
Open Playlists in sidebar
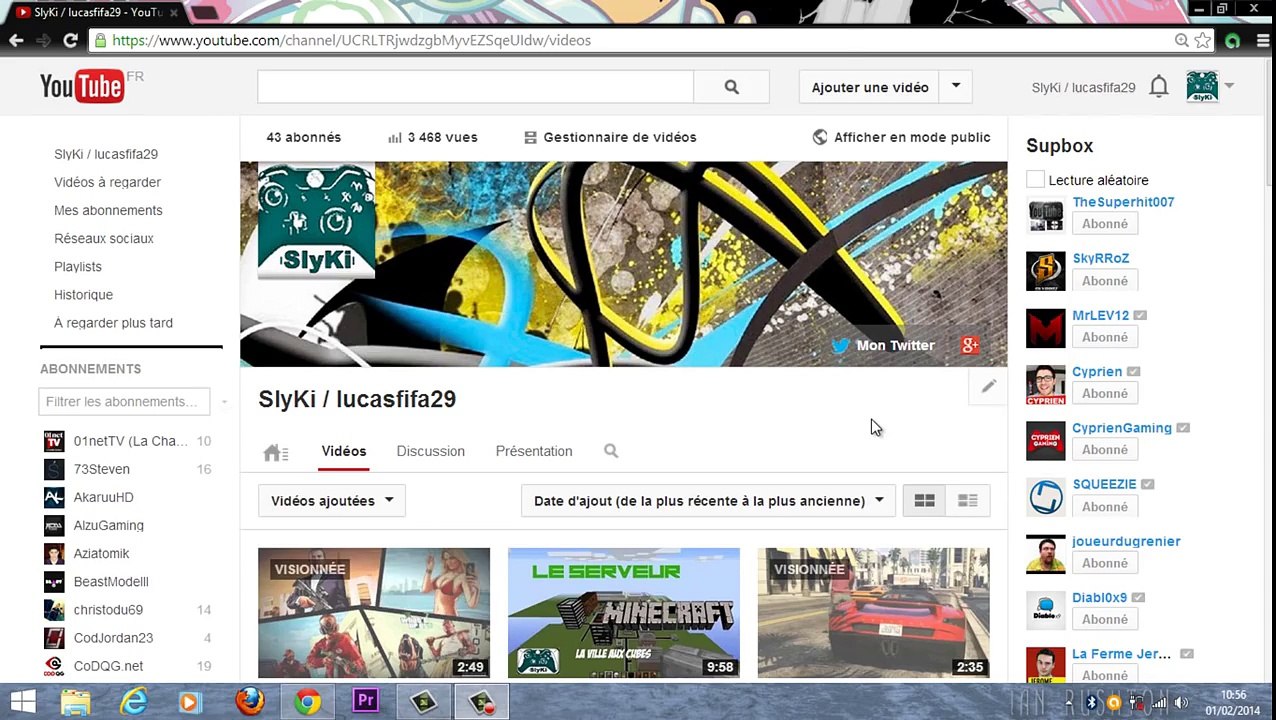coord(78,267)
